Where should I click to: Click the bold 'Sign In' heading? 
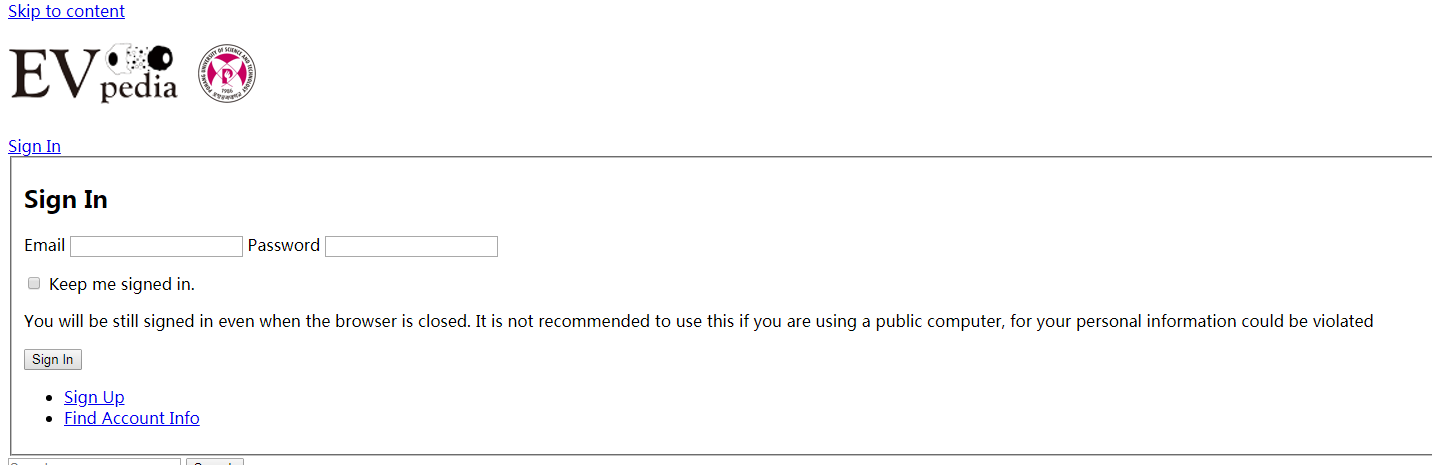tap(66, 199)
